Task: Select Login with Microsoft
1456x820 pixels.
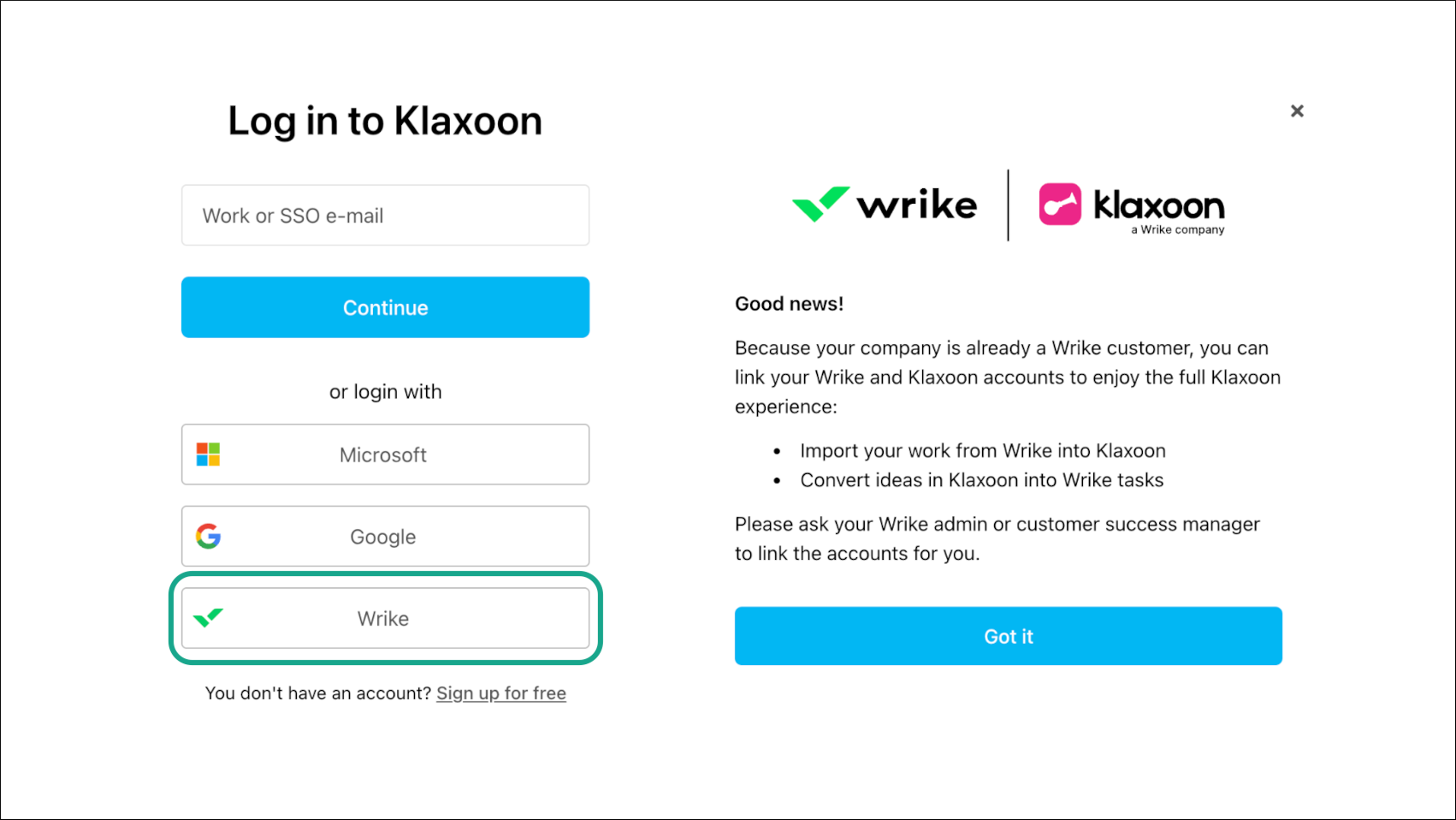Action: click(385, 455)
